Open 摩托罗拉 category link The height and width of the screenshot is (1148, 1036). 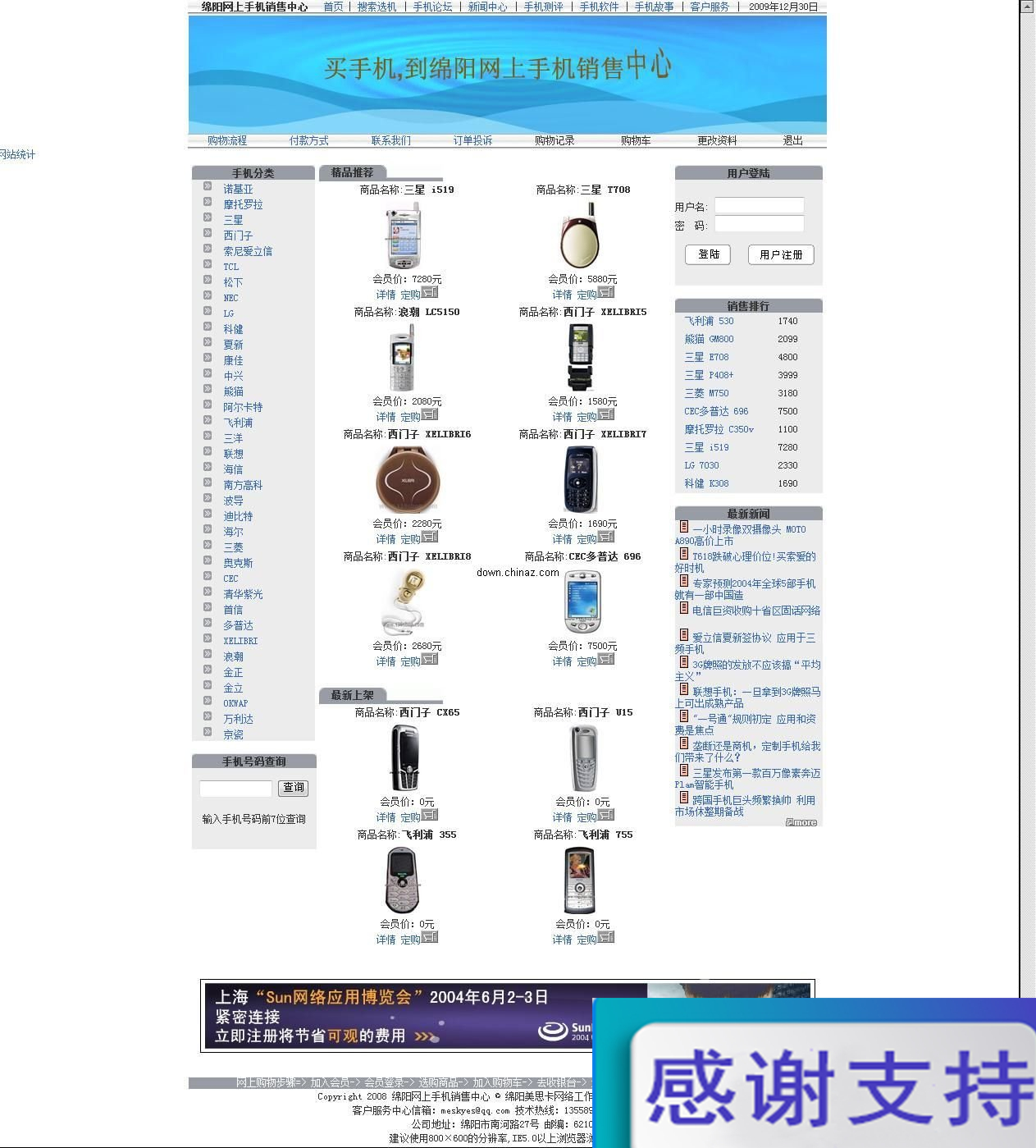(244, 204)
